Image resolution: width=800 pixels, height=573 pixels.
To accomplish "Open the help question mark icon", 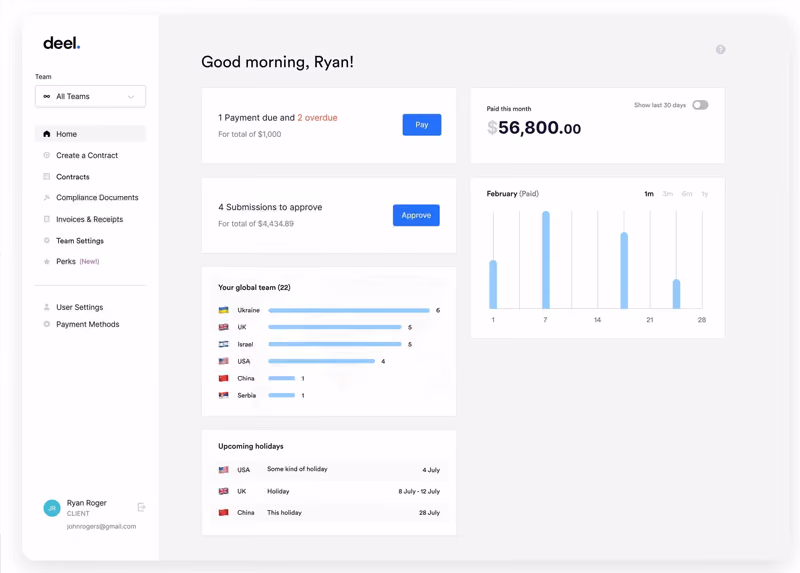I will pos(720,49).
